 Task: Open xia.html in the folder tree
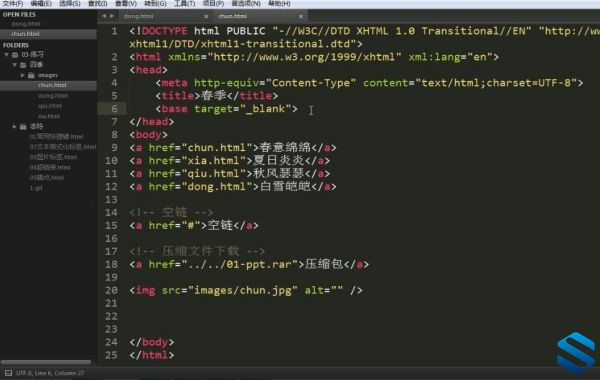coord(49,116)
